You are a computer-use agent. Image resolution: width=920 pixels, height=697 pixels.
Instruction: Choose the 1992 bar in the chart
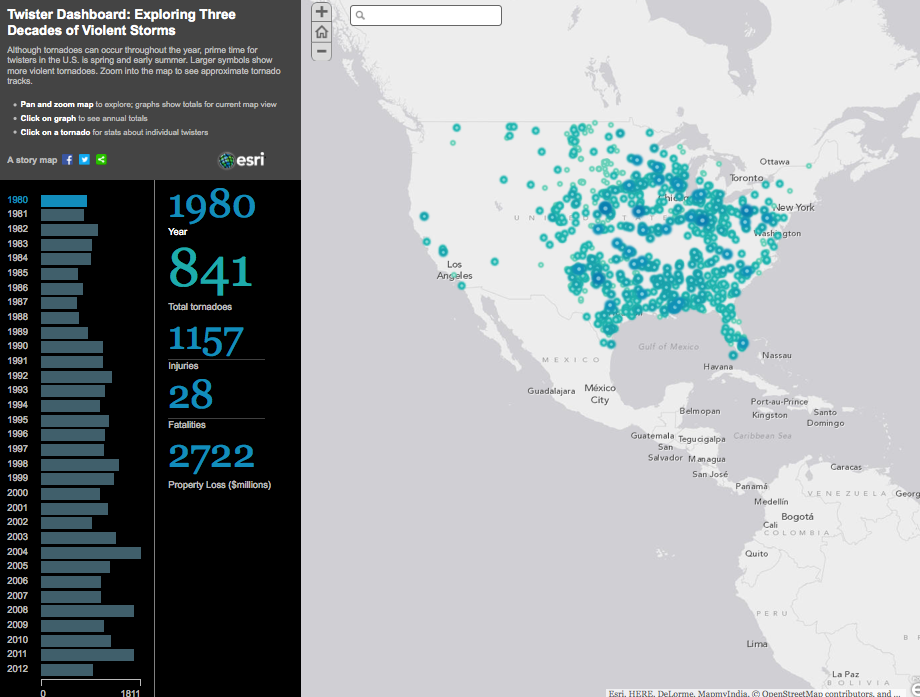tap(76, 377)
